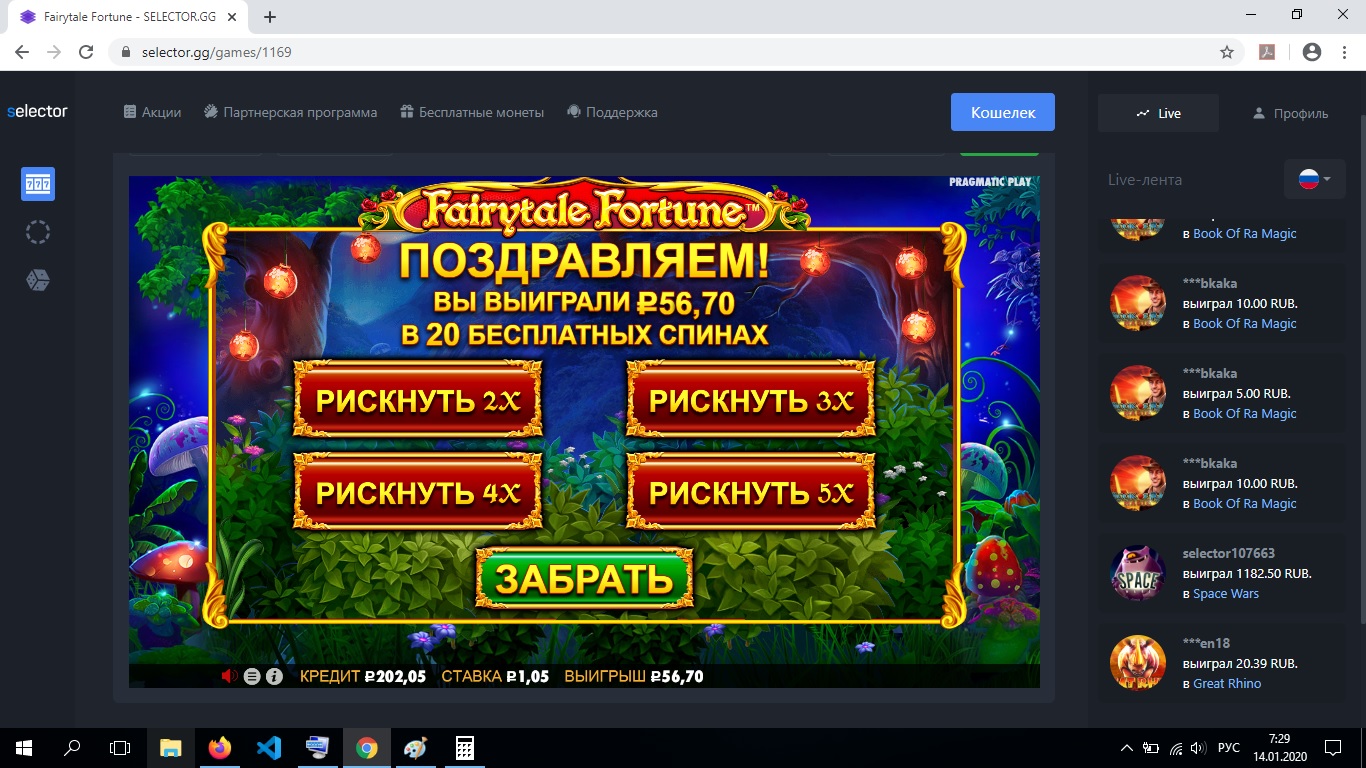Viewport: 1366px width, 768px height.
Task: Open Windows search from the taskbar
Action: [x=72, y=747]
